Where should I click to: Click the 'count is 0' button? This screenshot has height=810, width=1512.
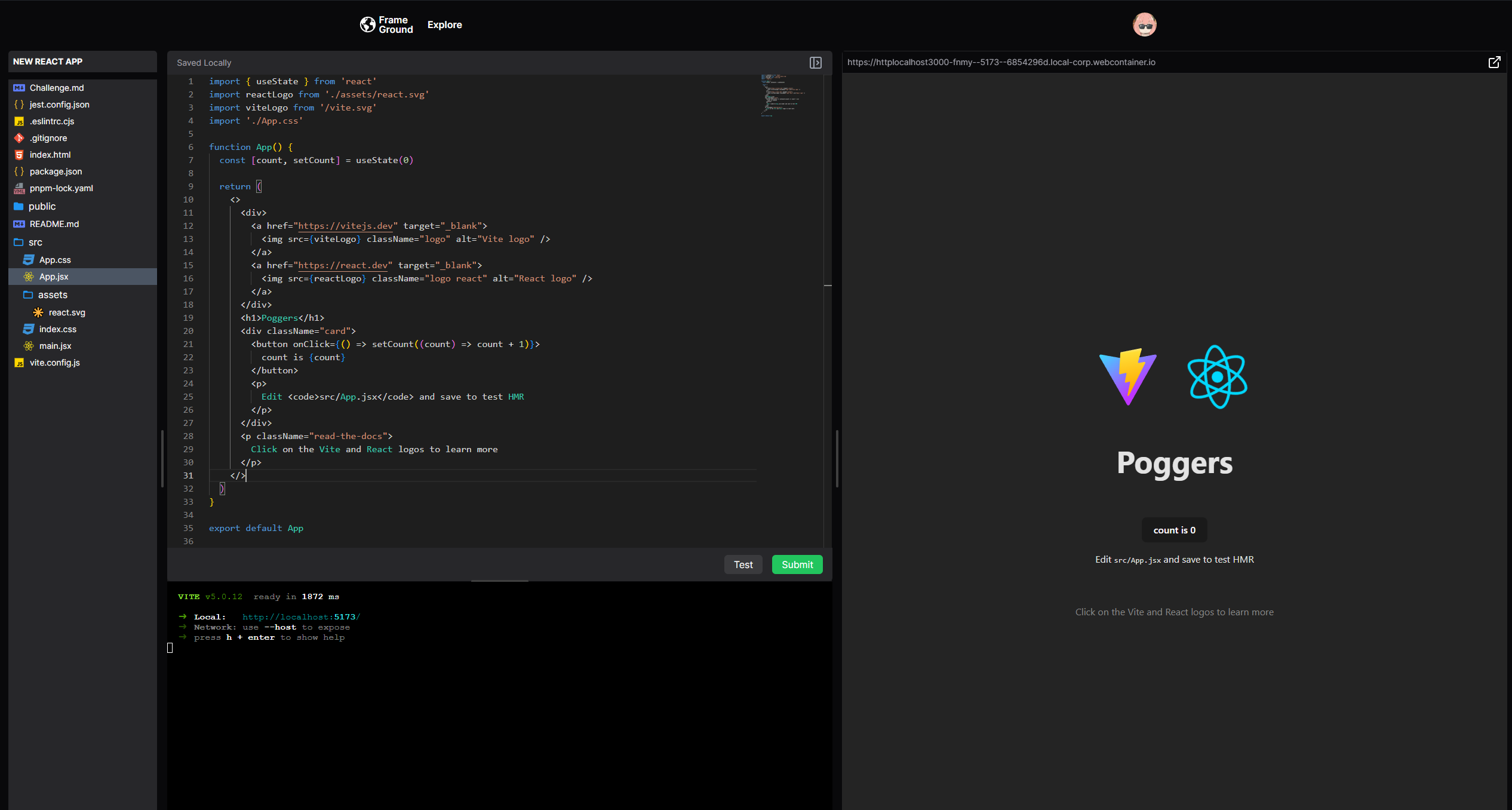(1174, 530)
